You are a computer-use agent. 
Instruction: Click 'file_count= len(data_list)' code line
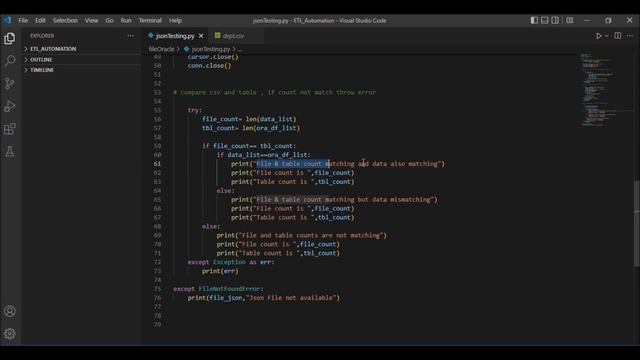[x=249, y=119]
